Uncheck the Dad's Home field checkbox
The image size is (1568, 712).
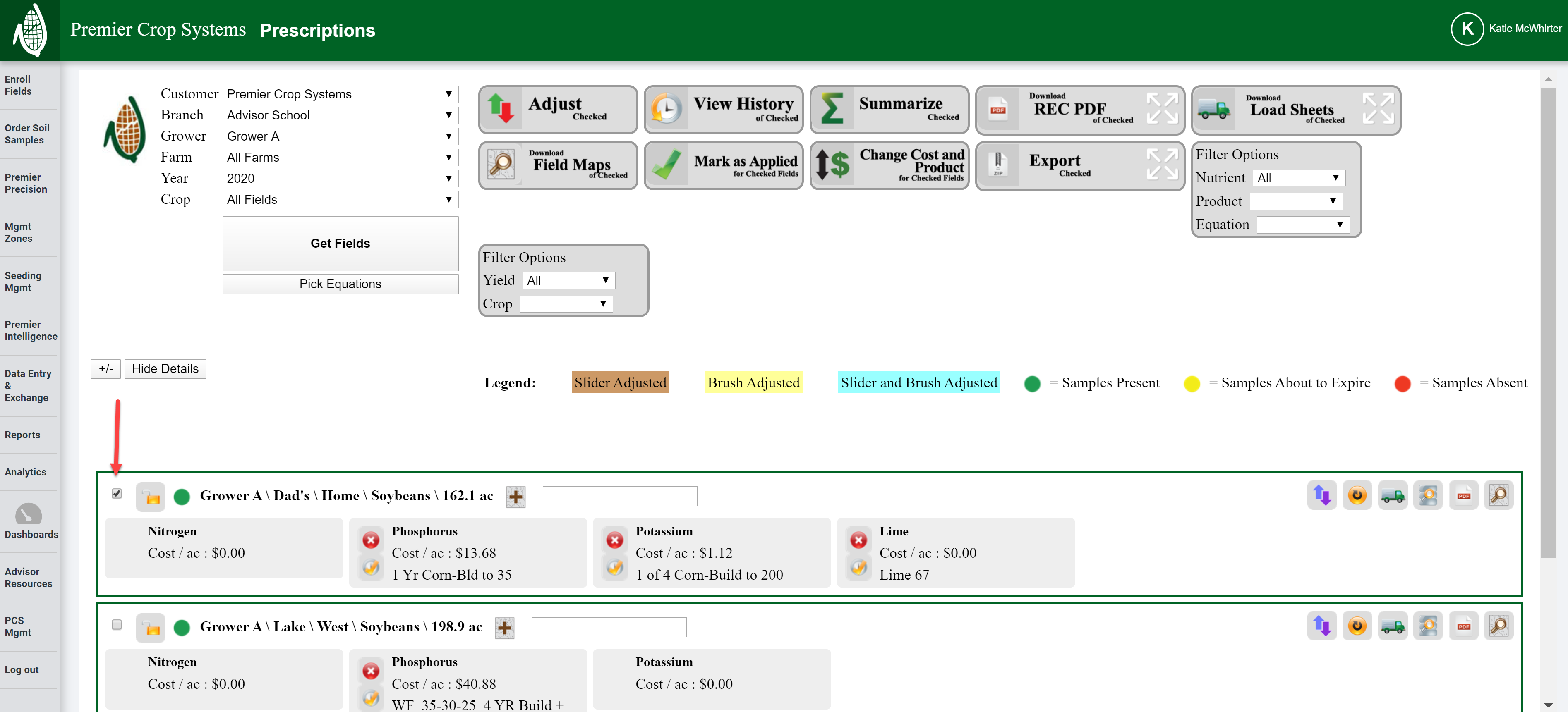117,494
